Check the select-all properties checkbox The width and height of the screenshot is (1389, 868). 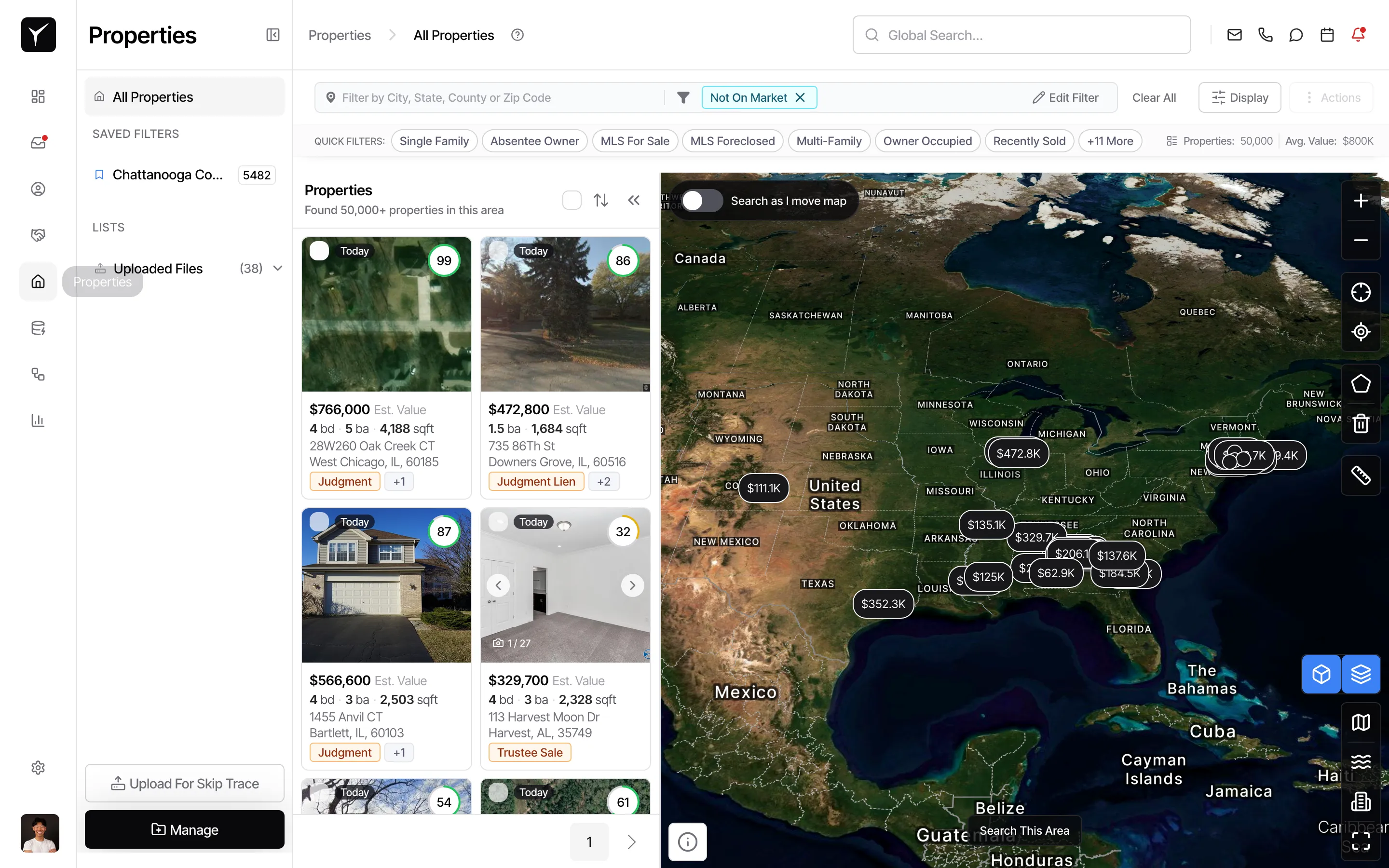[572, 200]
